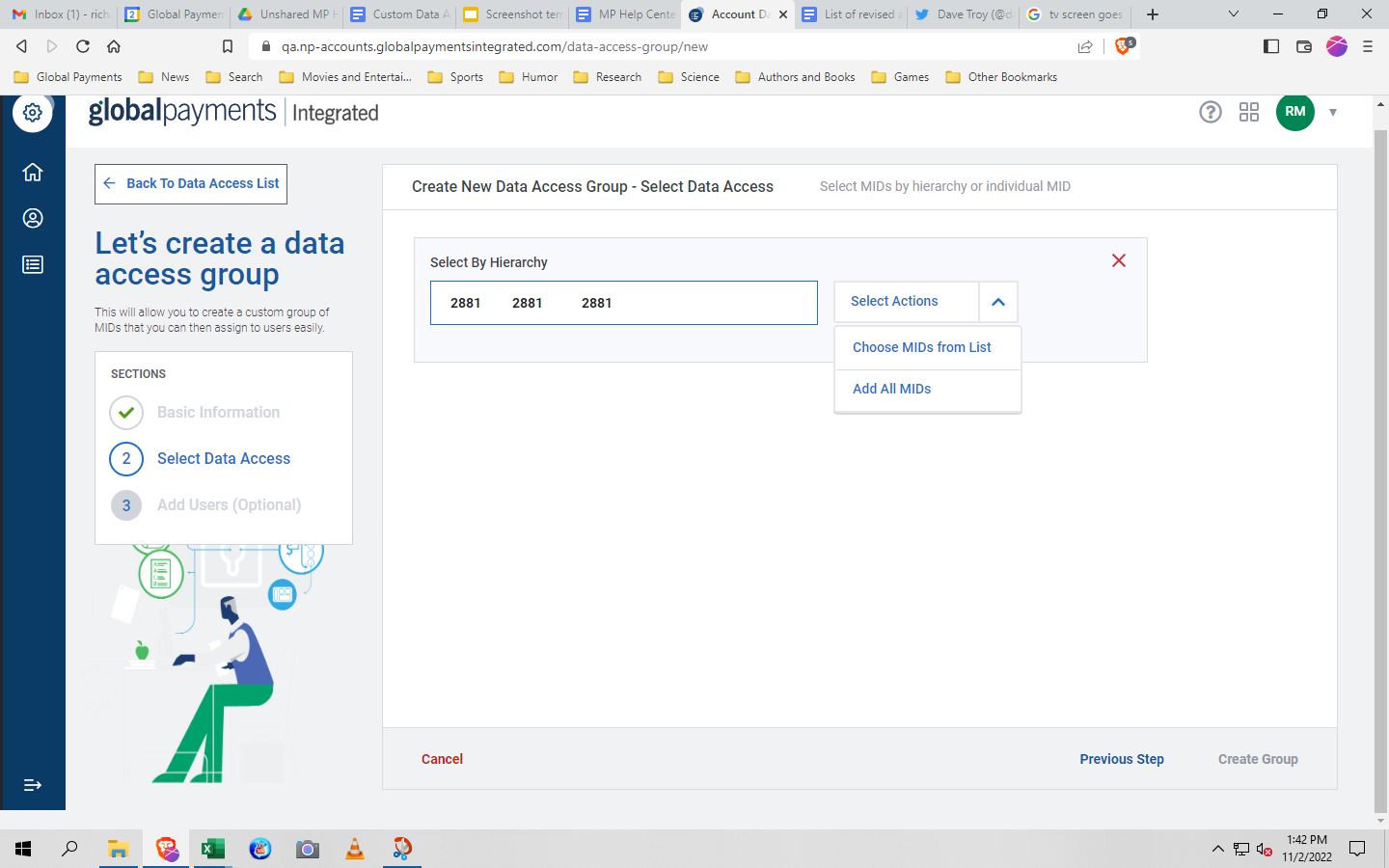Expand the user menu arrow beside RM
The height and width of the screenshot is (868, 1389).
coord(1333,113)
